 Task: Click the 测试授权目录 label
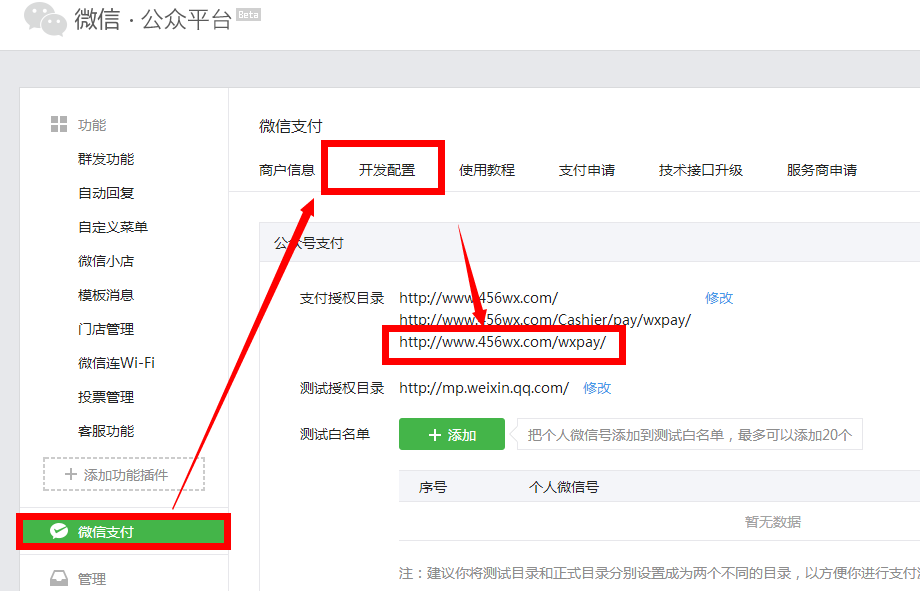coord(342,388)
